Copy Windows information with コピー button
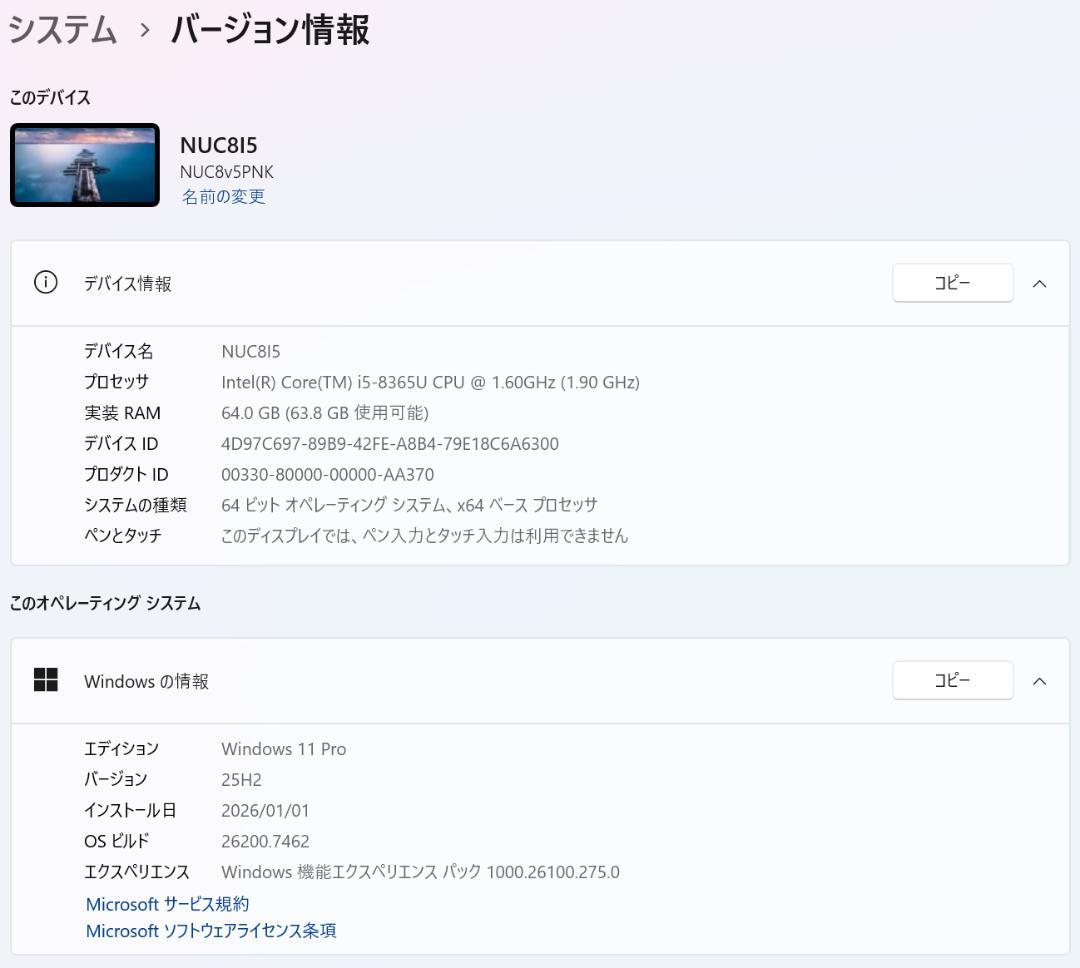 pyautogui.click(x=951, y=680)
